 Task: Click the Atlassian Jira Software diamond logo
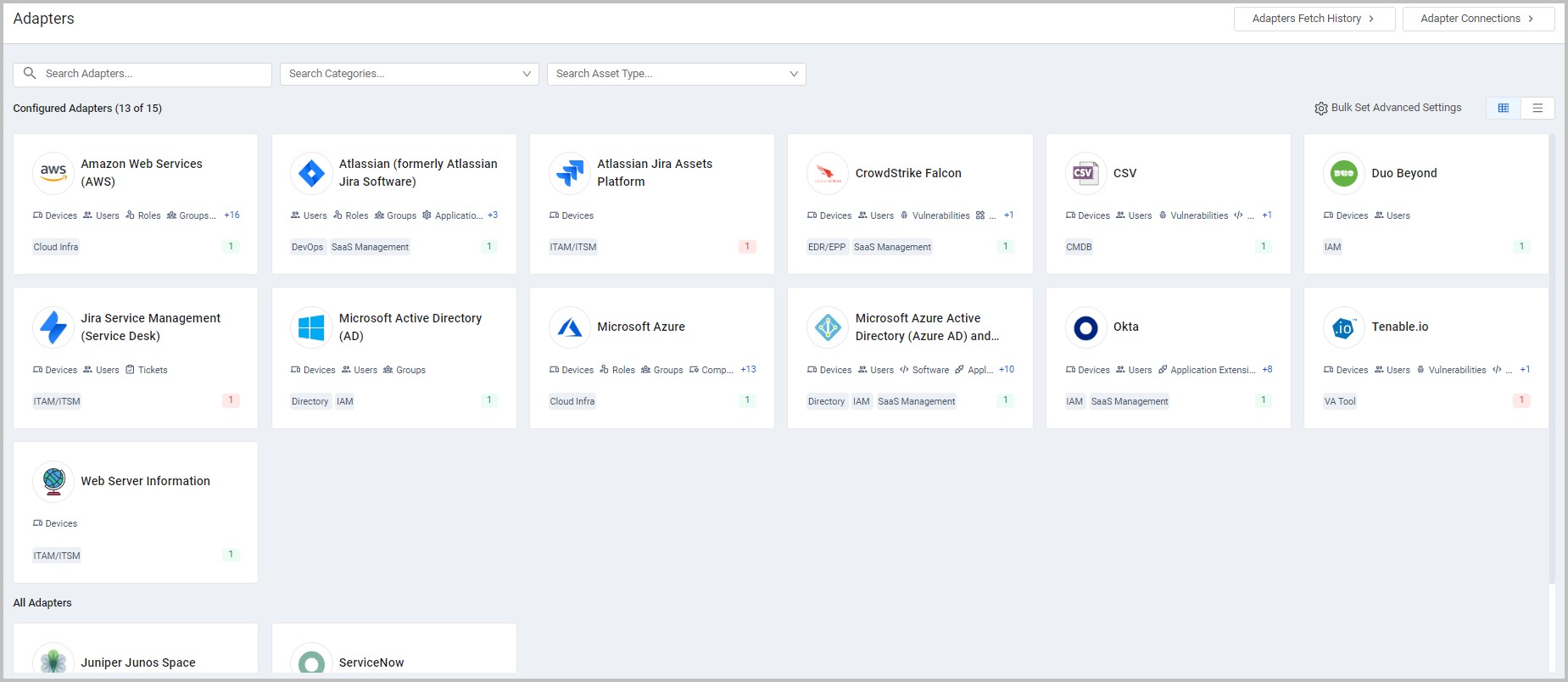coord(311,173)
